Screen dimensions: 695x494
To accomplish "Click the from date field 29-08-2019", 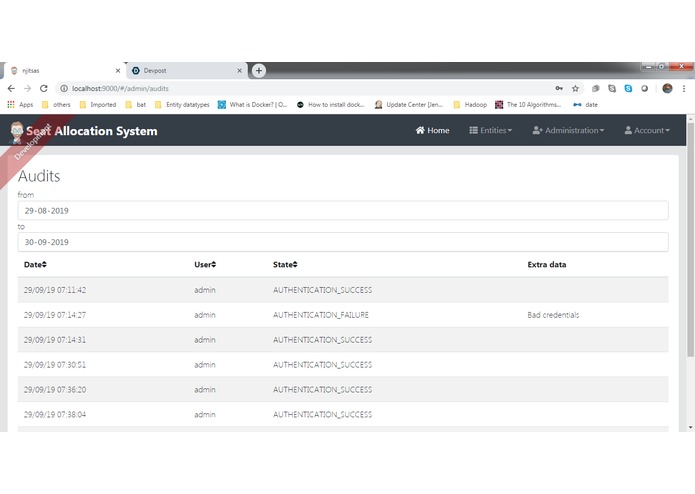I will [x=343, y=210].
